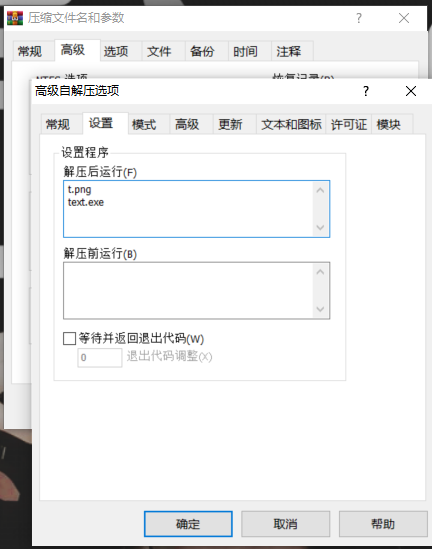
Task: Click the WinRAR icon in title bar
Action: click(x=15, y=18)
